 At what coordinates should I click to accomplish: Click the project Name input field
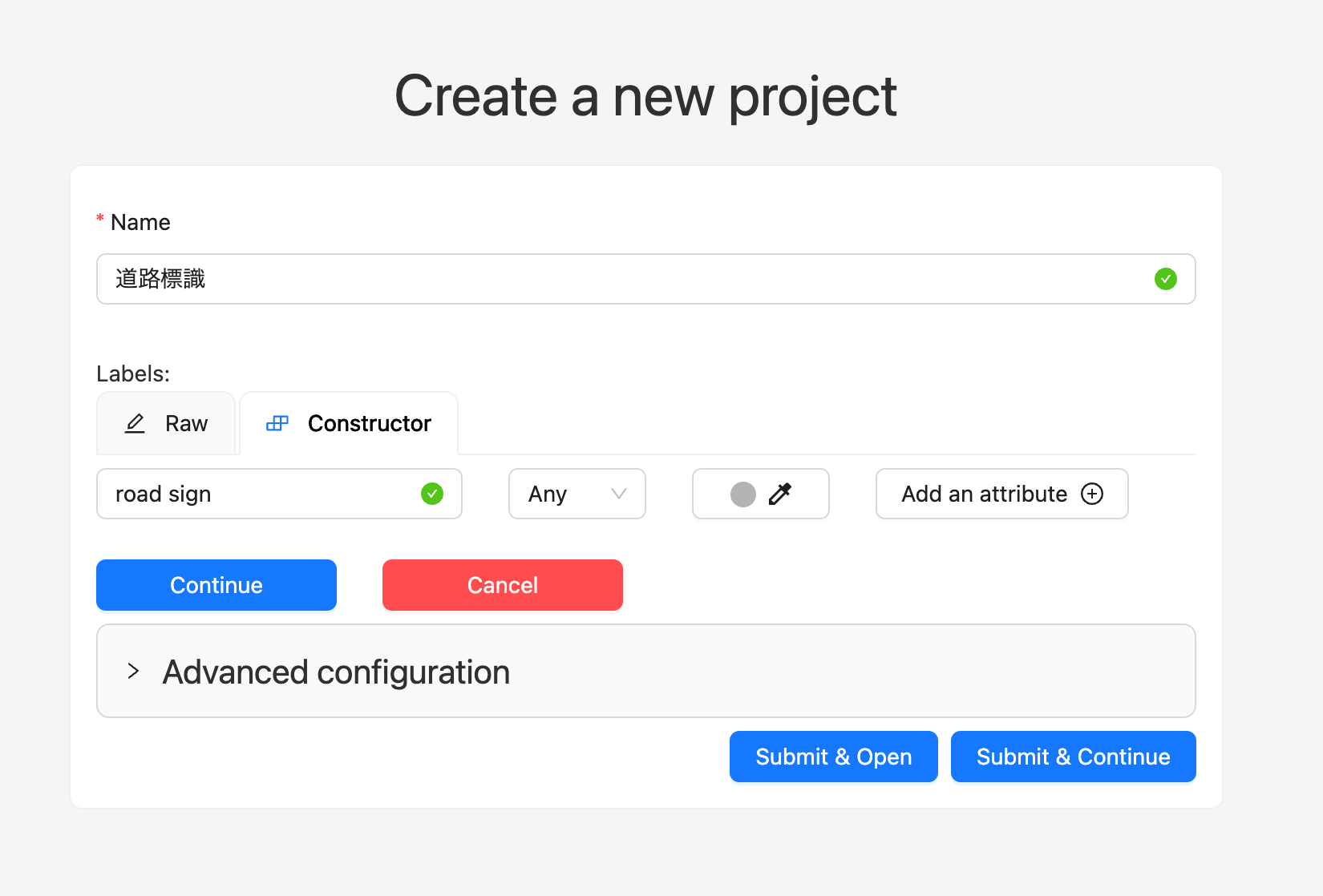click(x=625, y=279)
